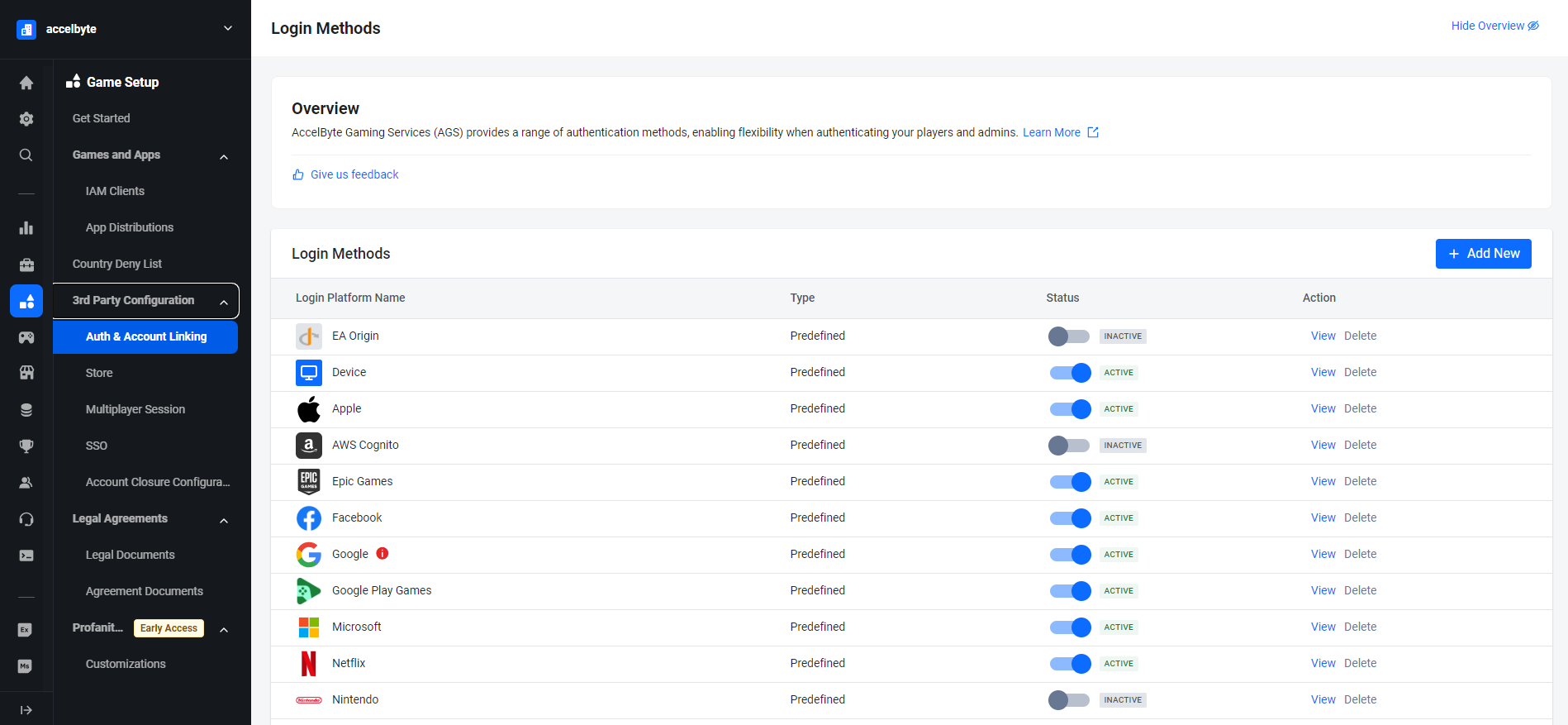This screenshot has width=1568, height=725.
Task: Click the Netflix platform logo
Action: [x=309, y=663]
